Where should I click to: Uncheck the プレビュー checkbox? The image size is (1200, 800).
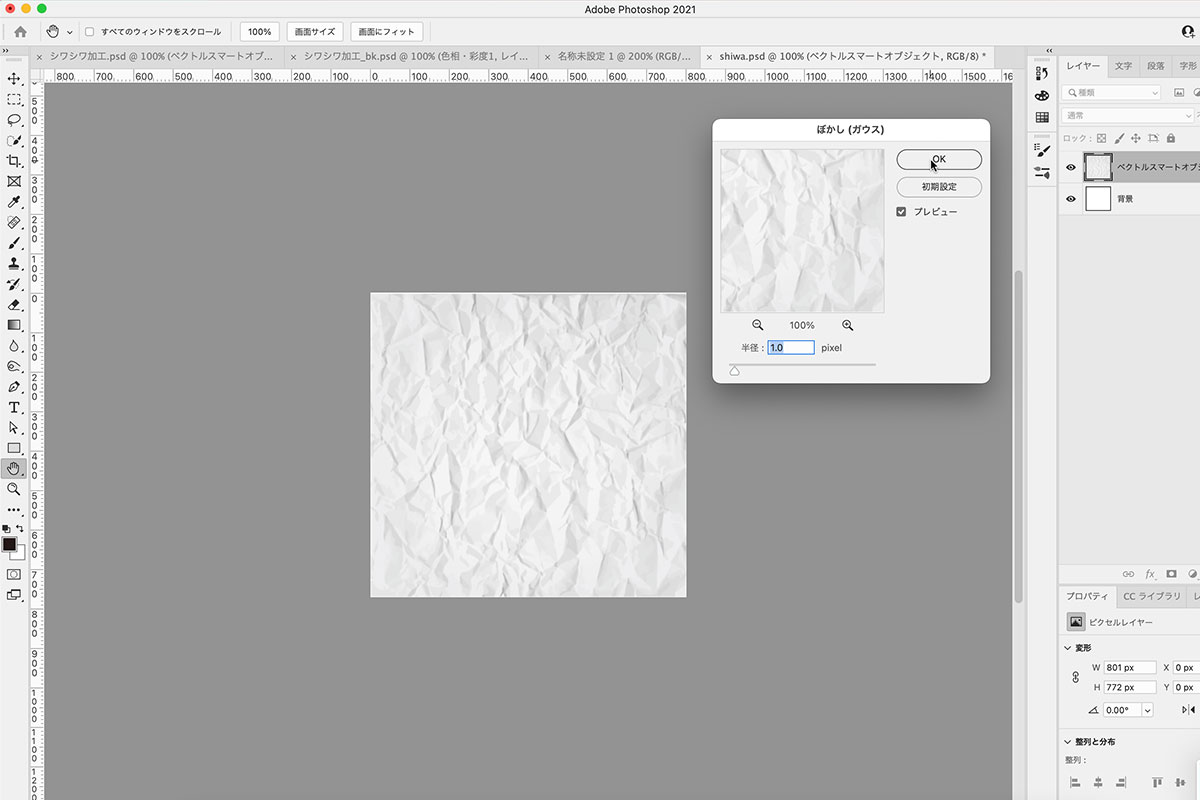point(901,212)
